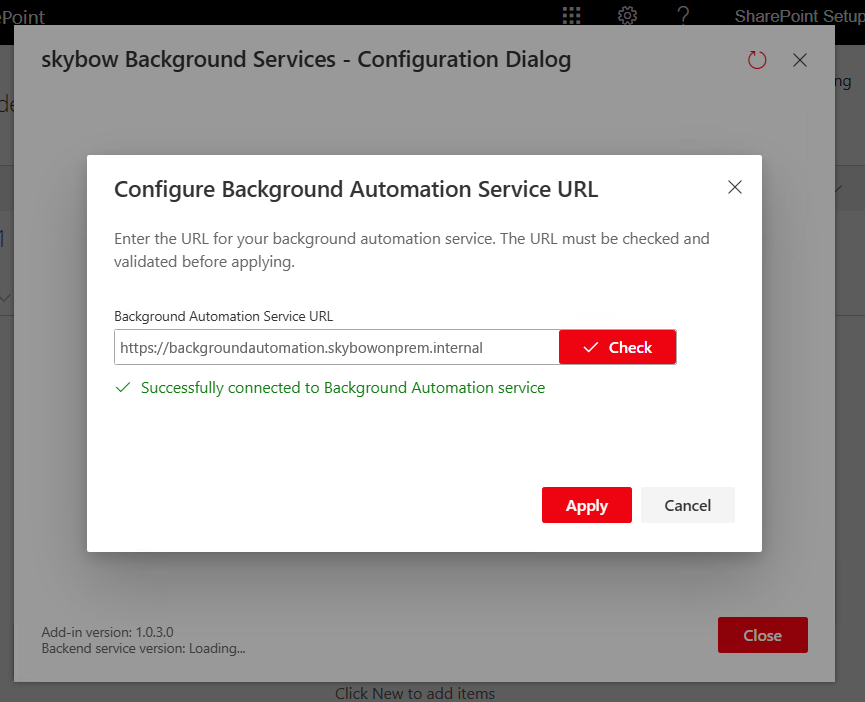Click Check to validate the service URL
This screenshot has height=702, width=865.
[x=617, y=347]
